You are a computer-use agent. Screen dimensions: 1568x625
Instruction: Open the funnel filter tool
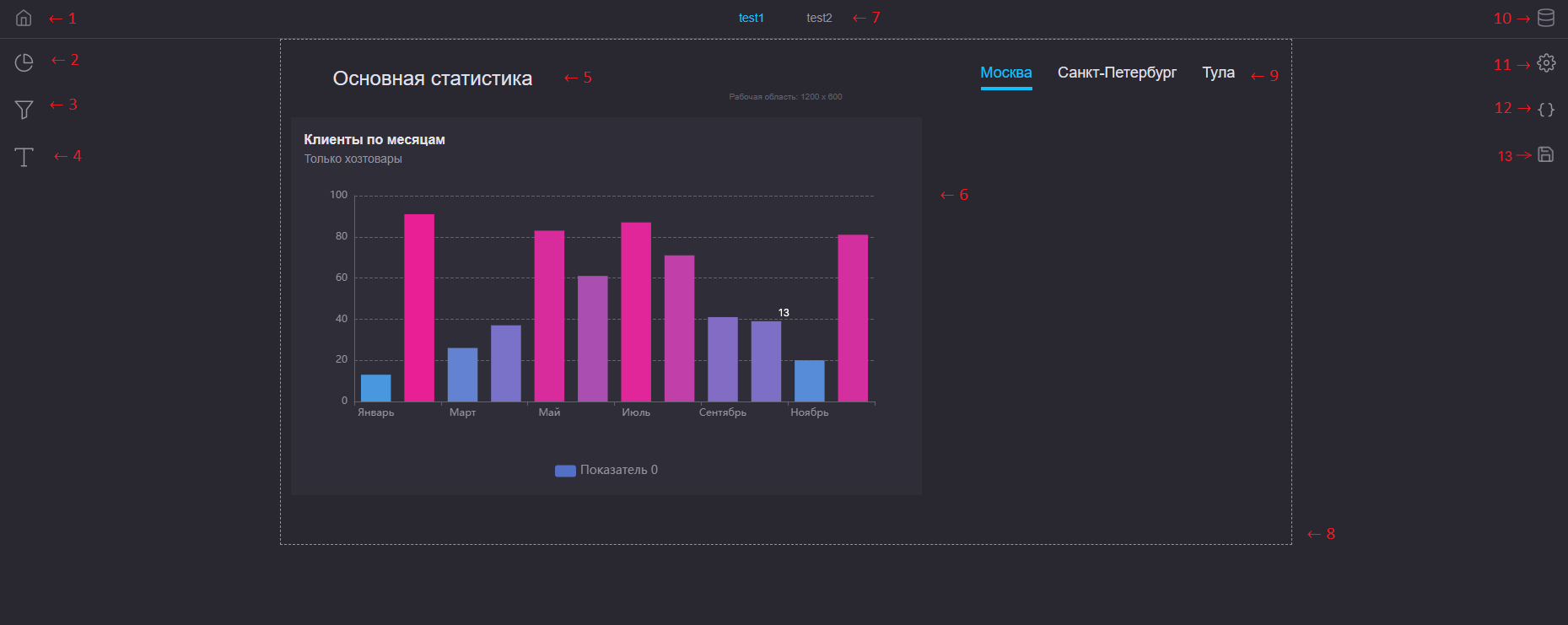24,109
